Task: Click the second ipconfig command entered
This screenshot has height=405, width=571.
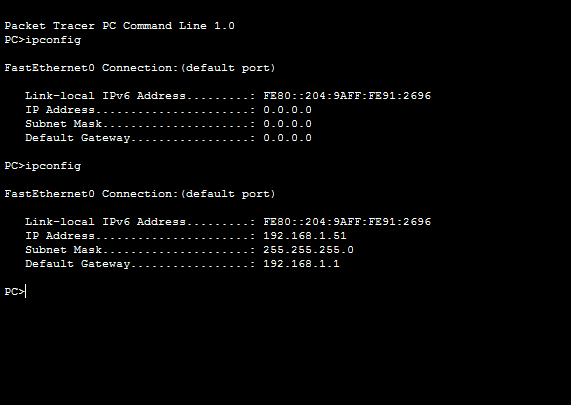Action: tap(53, 166)
